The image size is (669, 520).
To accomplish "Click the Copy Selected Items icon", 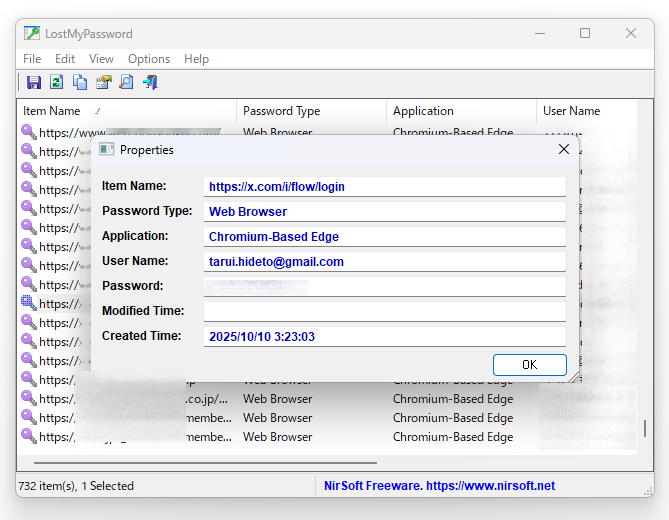I will [80, 82].
